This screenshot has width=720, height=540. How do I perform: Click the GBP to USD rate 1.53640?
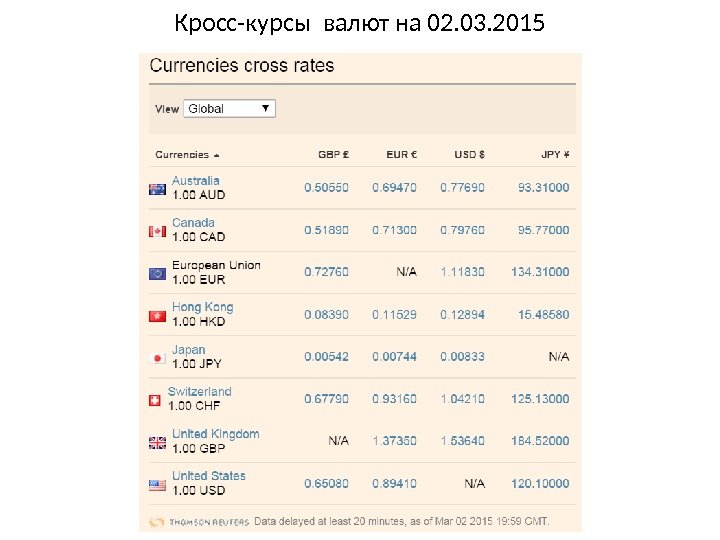click(462, 441)
